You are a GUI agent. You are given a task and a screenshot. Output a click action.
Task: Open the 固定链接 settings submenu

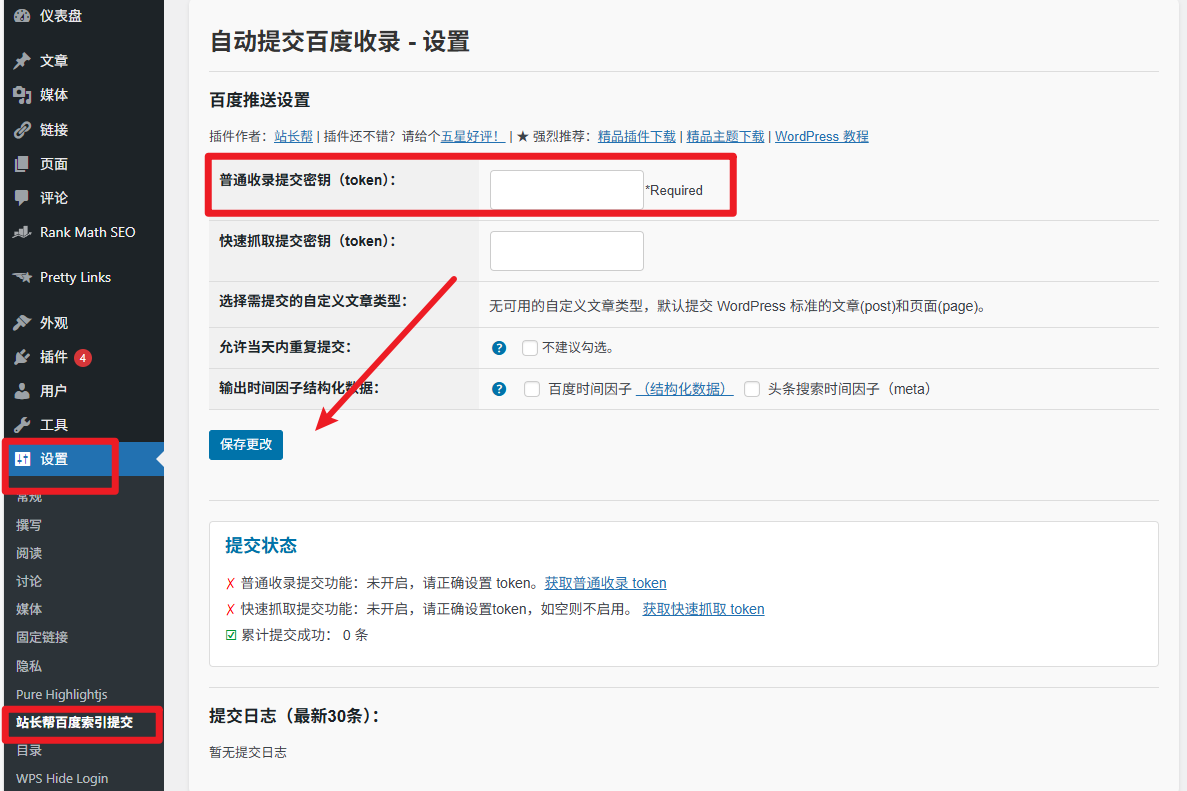click(x=42, y=637)
